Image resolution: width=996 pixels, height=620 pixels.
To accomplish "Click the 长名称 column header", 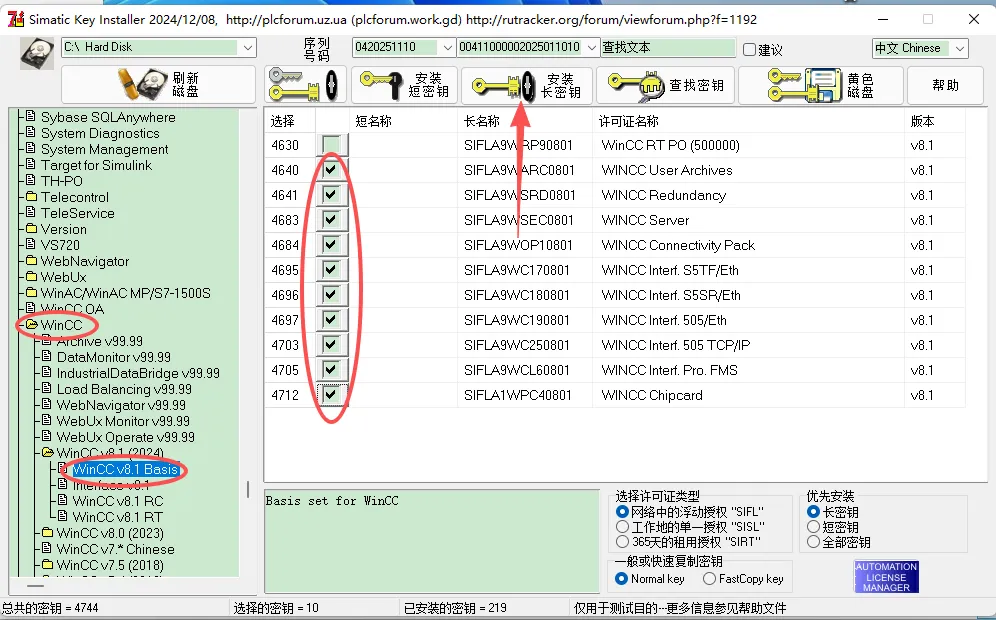I will 525,121.
